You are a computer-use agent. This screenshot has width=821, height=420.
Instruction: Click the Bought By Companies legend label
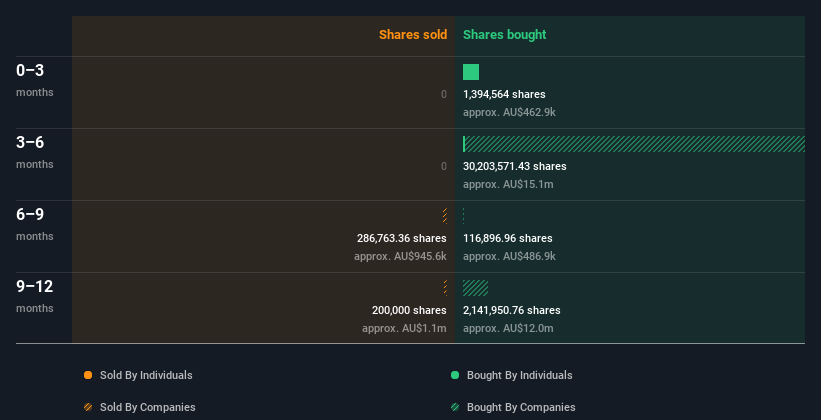click(x=521, y=407)
